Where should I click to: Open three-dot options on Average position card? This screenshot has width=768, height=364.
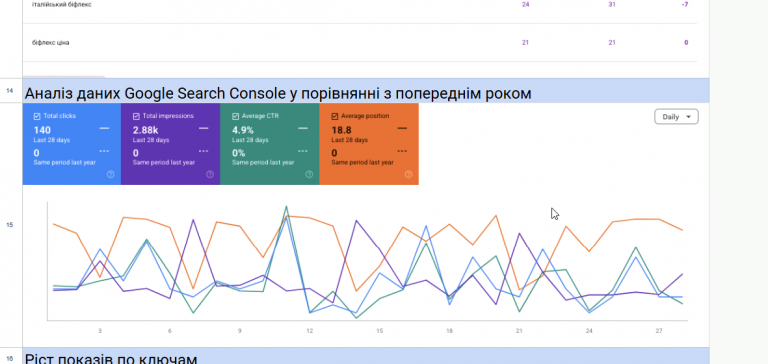pos(402,151)
